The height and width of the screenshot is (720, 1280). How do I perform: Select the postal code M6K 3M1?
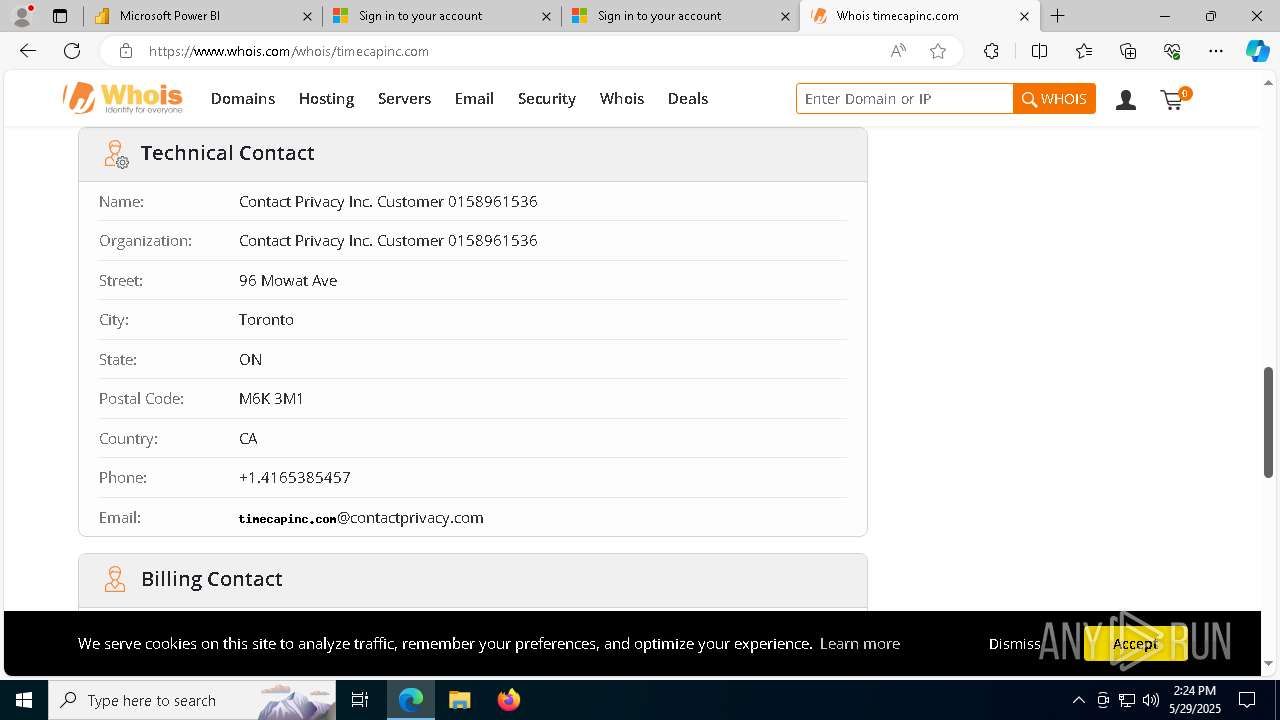271,399
